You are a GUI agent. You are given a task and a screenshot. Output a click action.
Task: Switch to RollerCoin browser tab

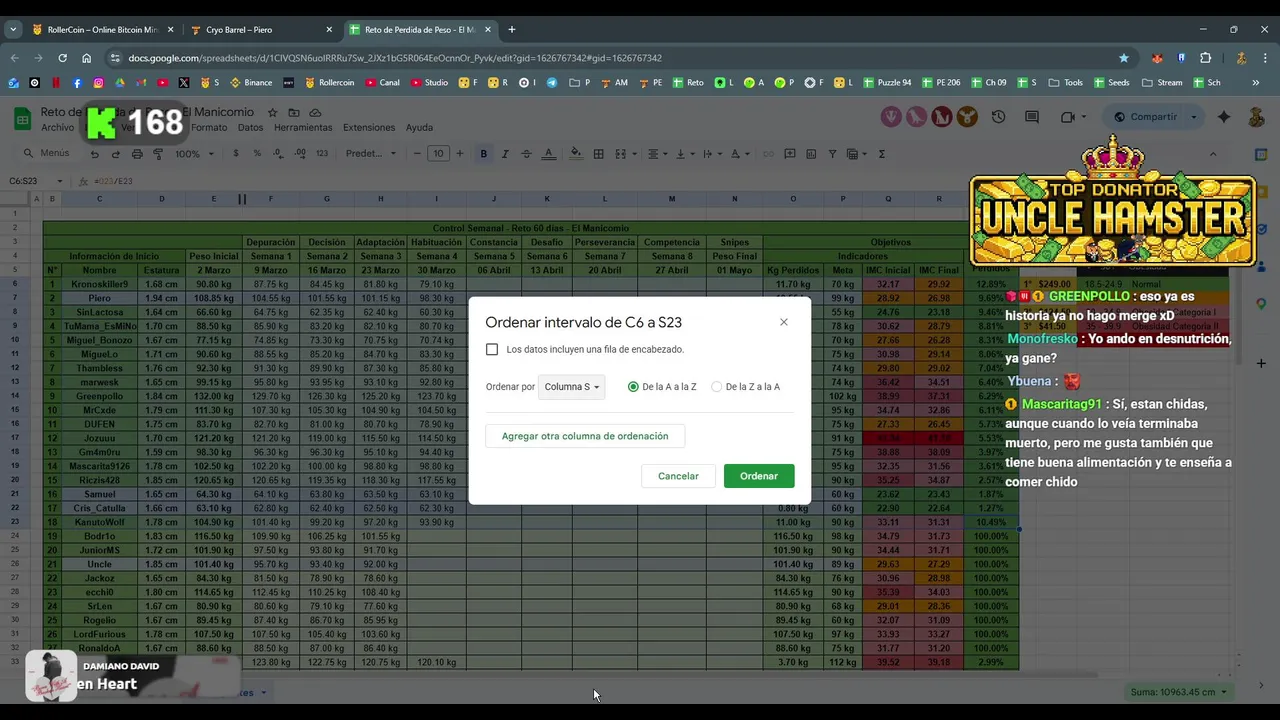coord(102,30)
